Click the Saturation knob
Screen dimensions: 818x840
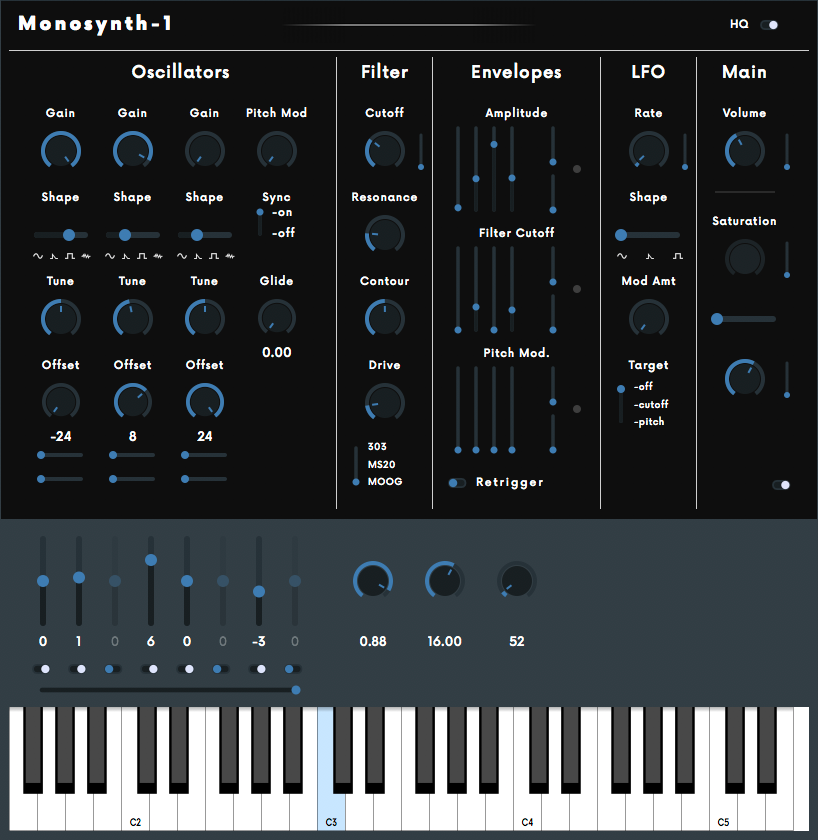click(744, 258)
